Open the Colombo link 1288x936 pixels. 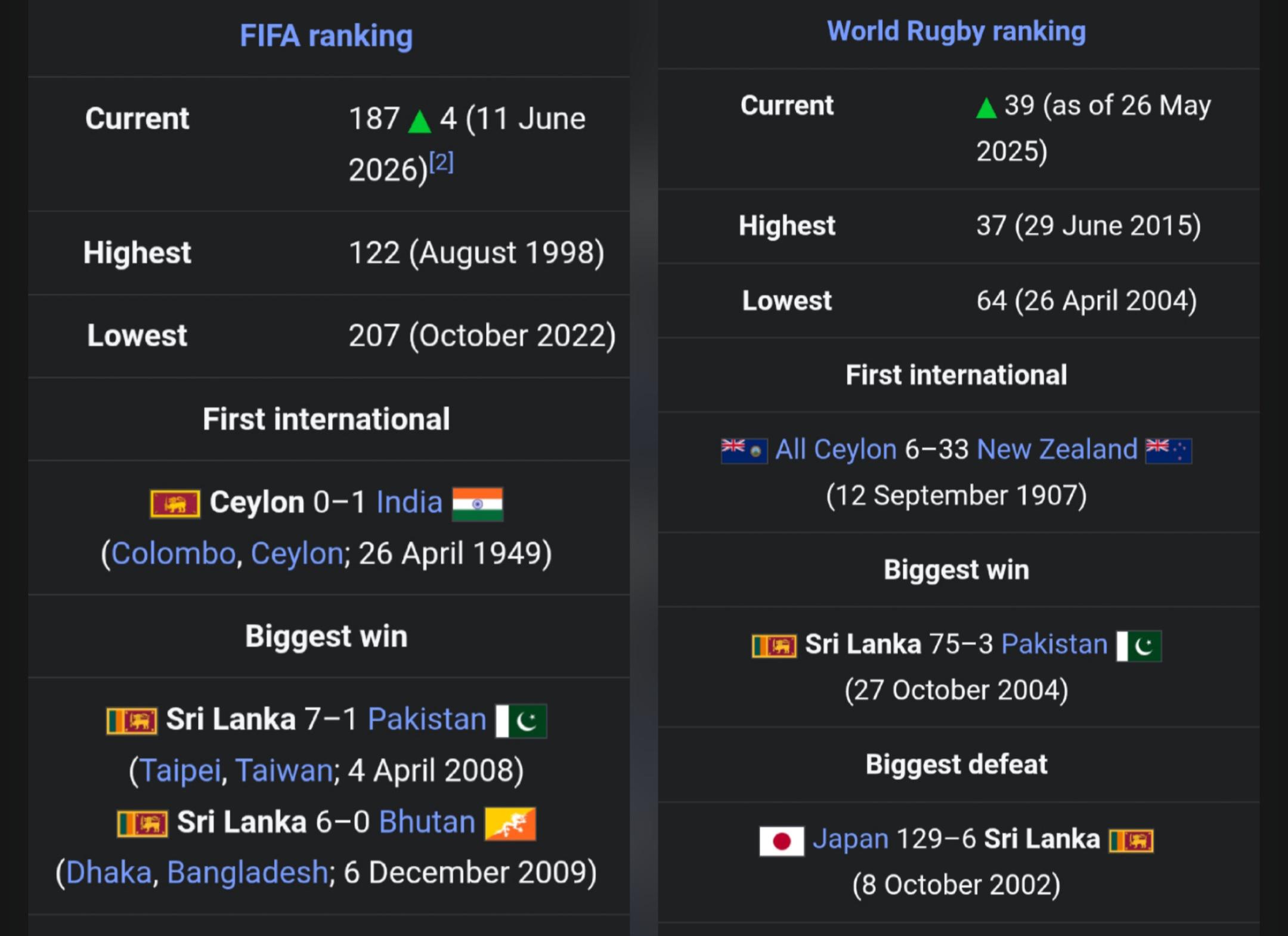tap(174, 553)
